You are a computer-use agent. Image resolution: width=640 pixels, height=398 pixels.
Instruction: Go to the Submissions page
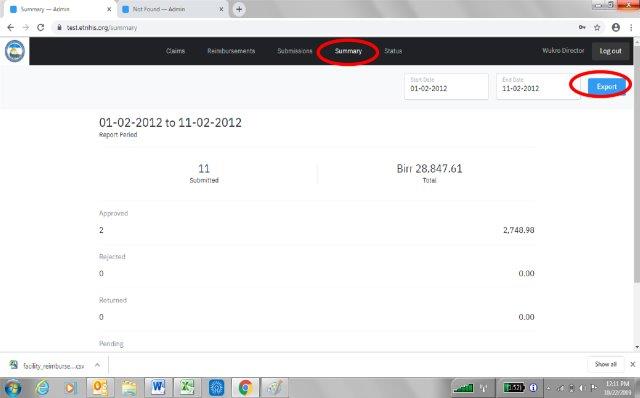pos(295,51)
